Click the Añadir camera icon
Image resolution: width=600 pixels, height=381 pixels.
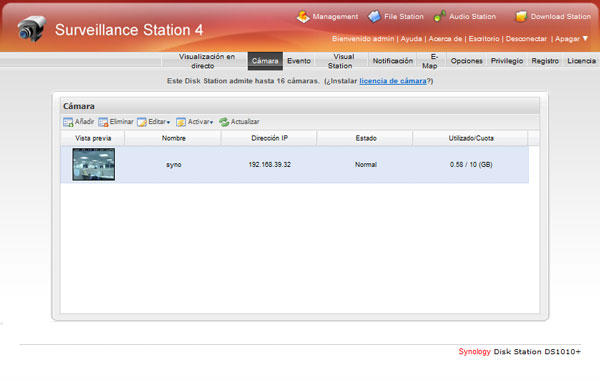tap(68, 122)
